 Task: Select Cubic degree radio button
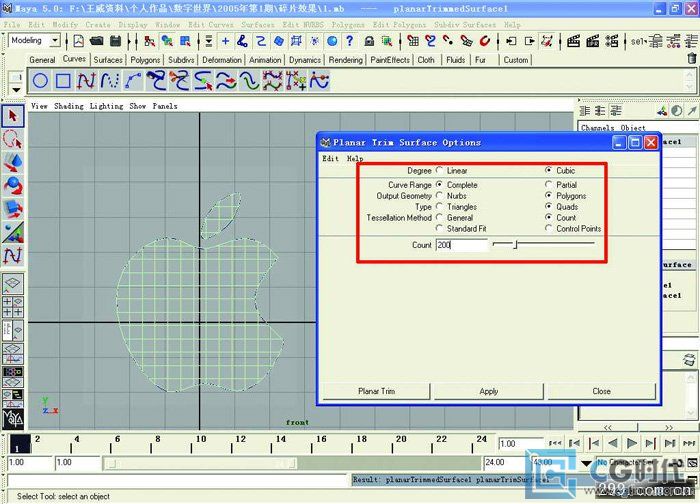(x=549, y=170)
